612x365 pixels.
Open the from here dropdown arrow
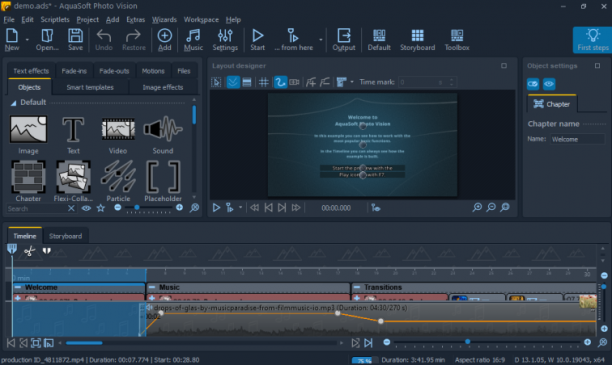pos(320,40)
